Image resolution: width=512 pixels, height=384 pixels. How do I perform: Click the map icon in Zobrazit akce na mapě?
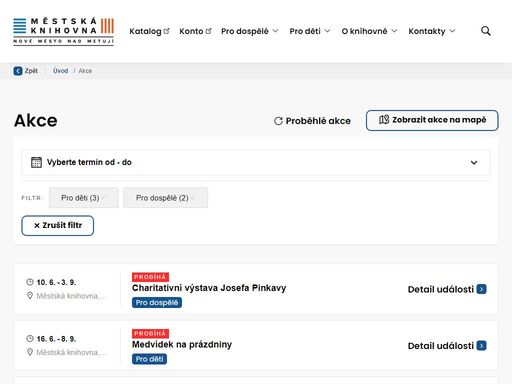tap(384, 120)
